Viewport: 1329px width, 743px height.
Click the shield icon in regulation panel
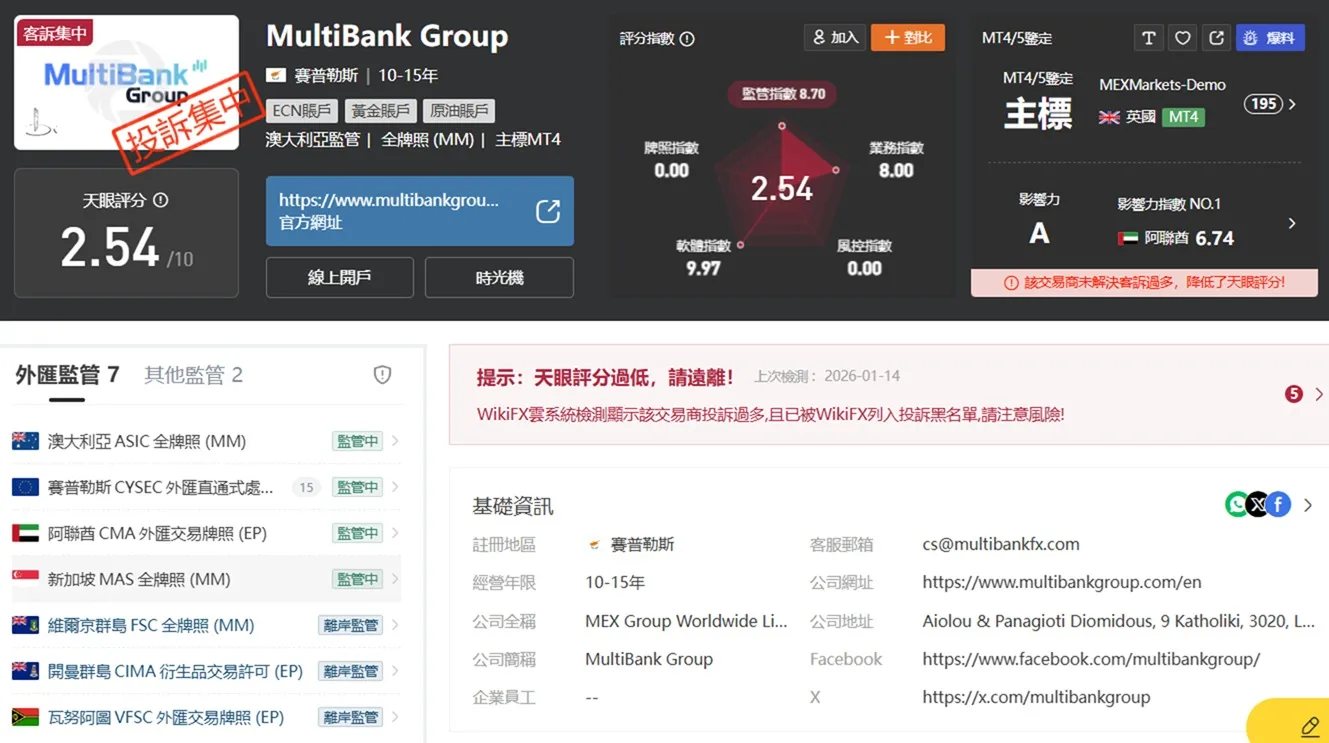382,375
